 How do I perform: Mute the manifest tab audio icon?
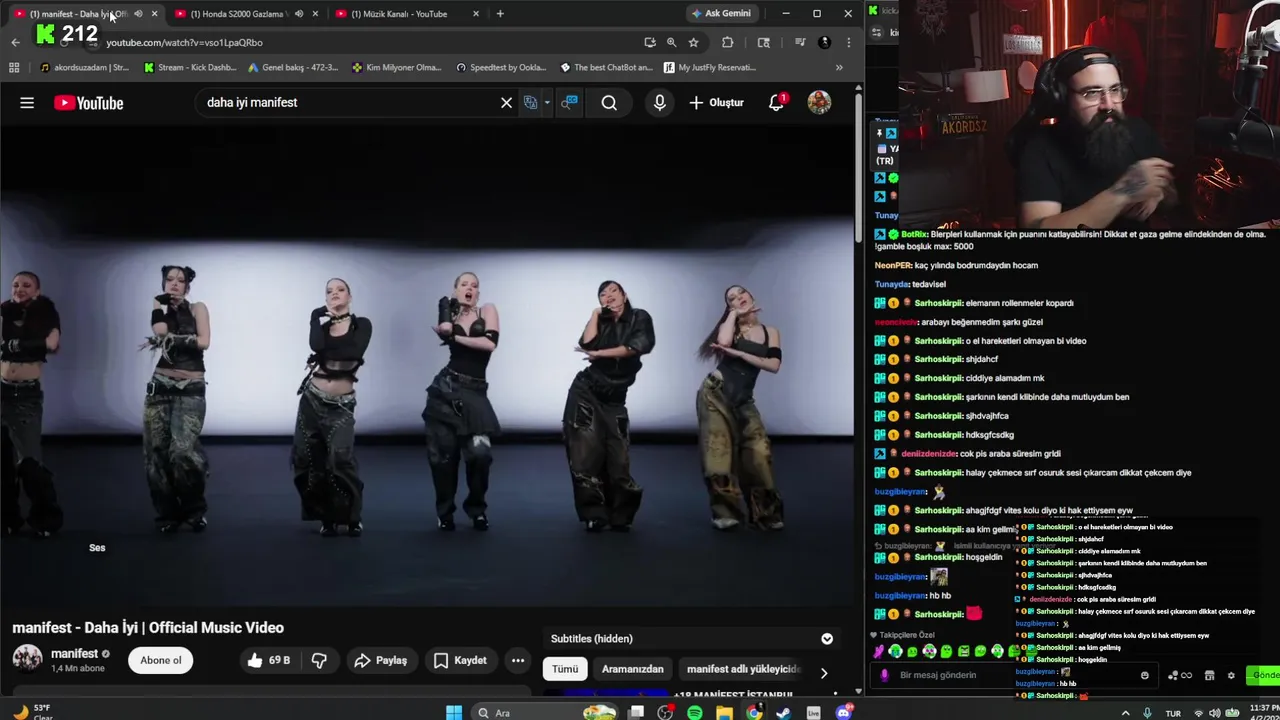138,14
